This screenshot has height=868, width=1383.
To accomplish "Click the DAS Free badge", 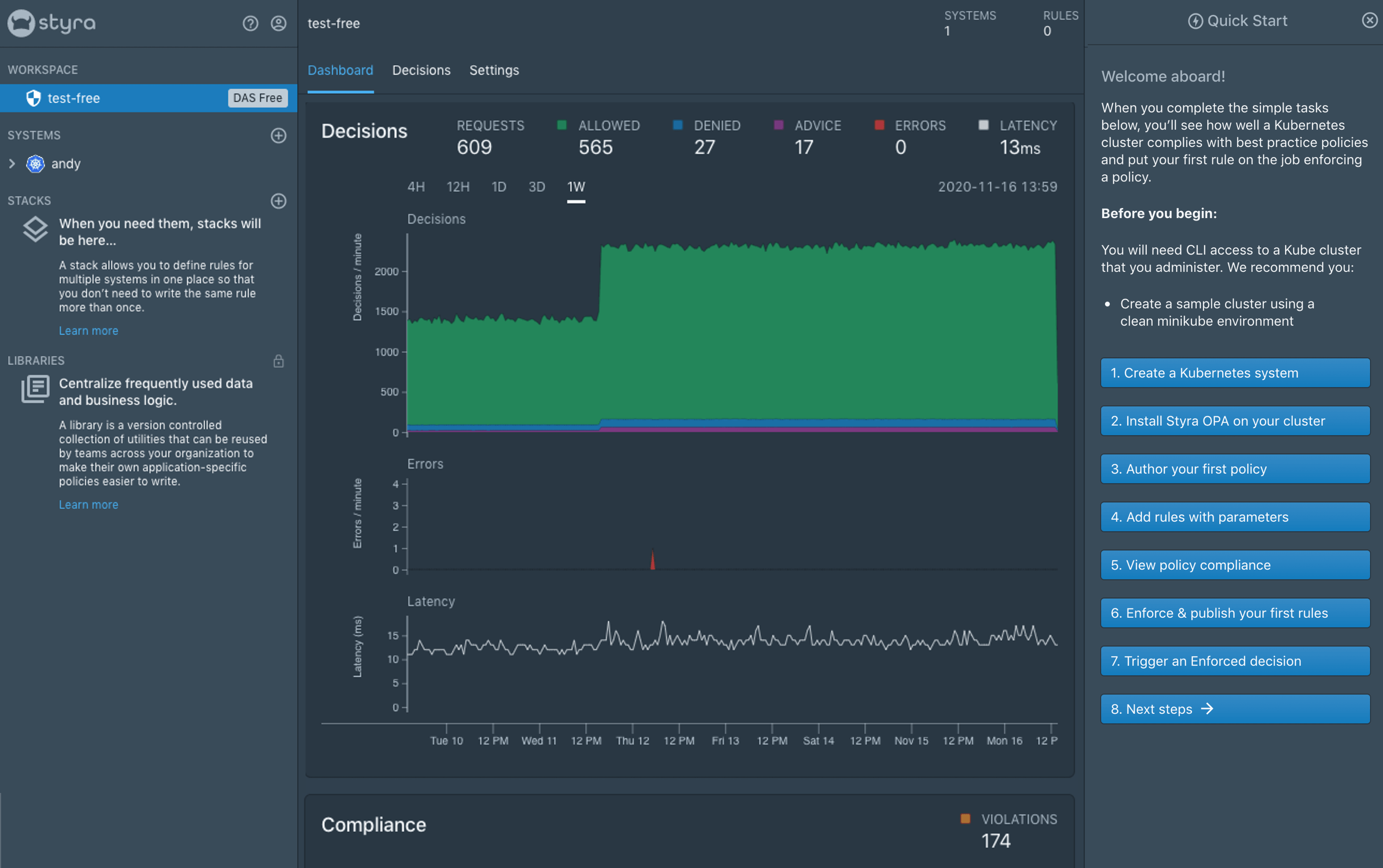I will [258, 98].
